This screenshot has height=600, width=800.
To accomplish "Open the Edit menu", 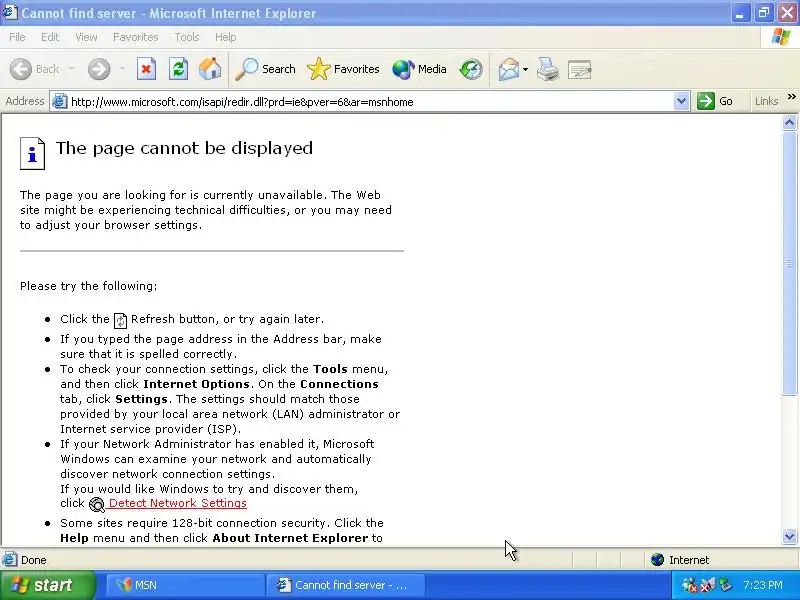I will pyautogui.click(x=50, y=37).
